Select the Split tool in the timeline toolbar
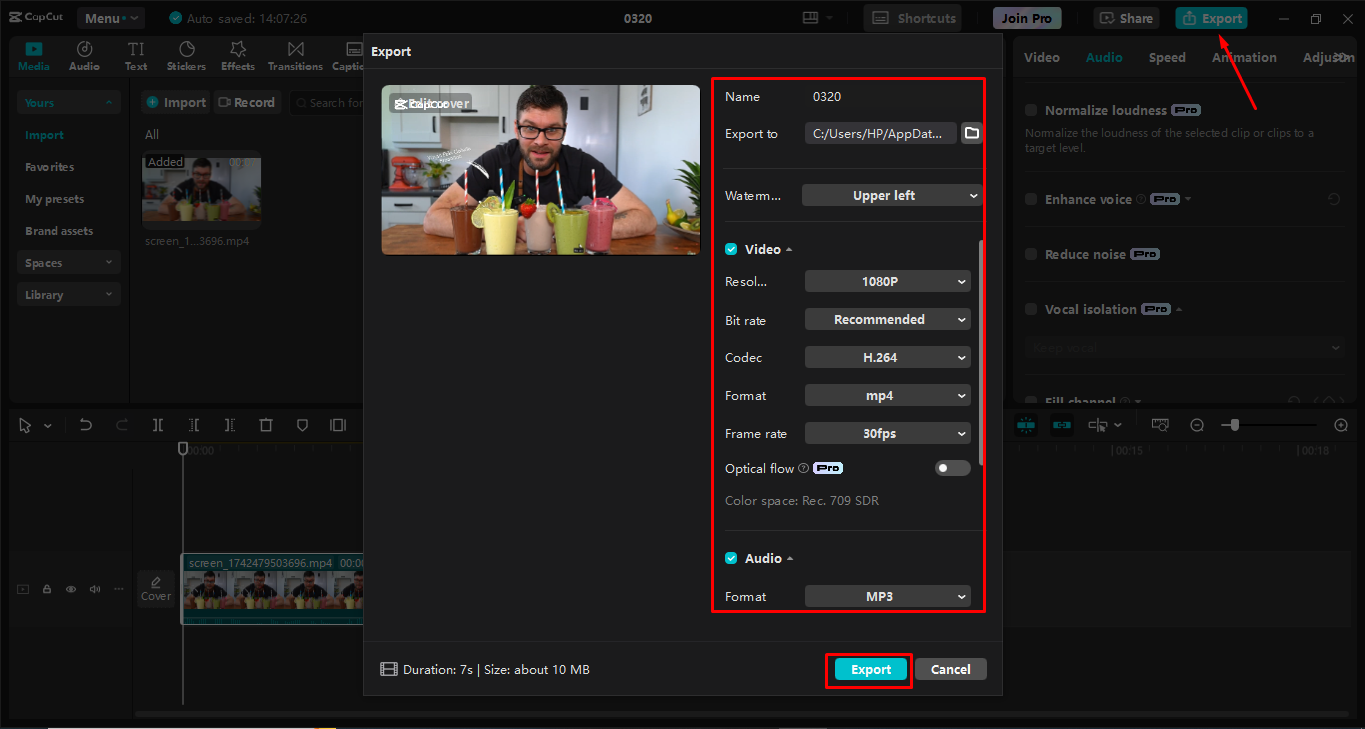 [x=157, y=425]
